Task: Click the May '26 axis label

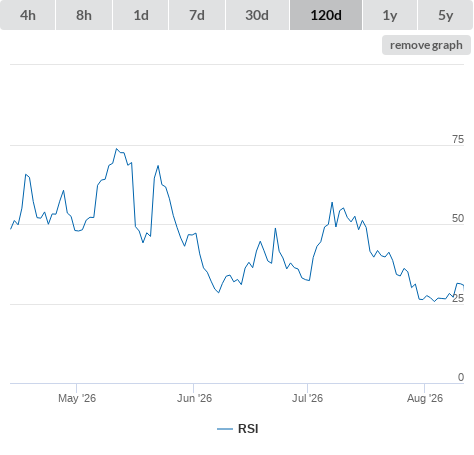Action: 77,398
